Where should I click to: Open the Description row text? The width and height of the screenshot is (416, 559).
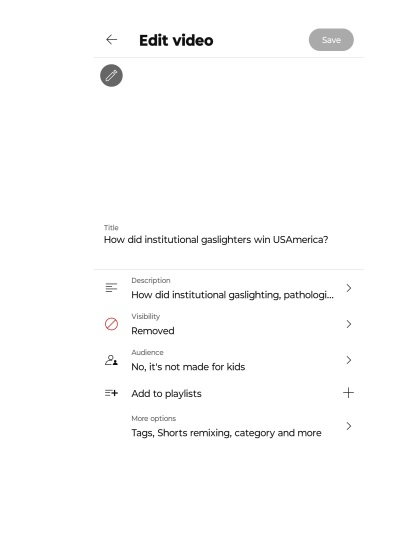click(x=232, y=295)
